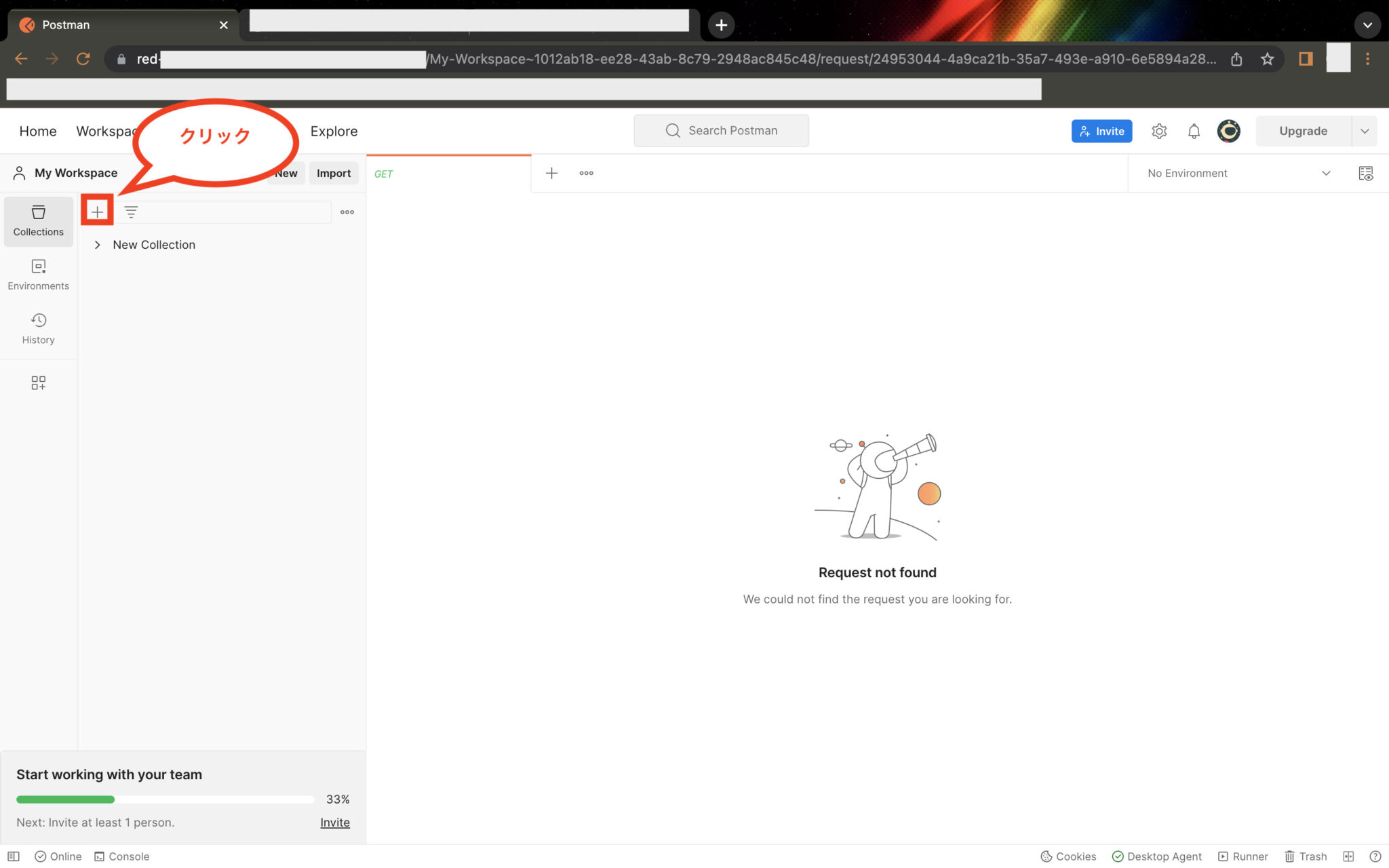
Task: Click the plus icon to create a collection
Action: click(x=97, y=212)
